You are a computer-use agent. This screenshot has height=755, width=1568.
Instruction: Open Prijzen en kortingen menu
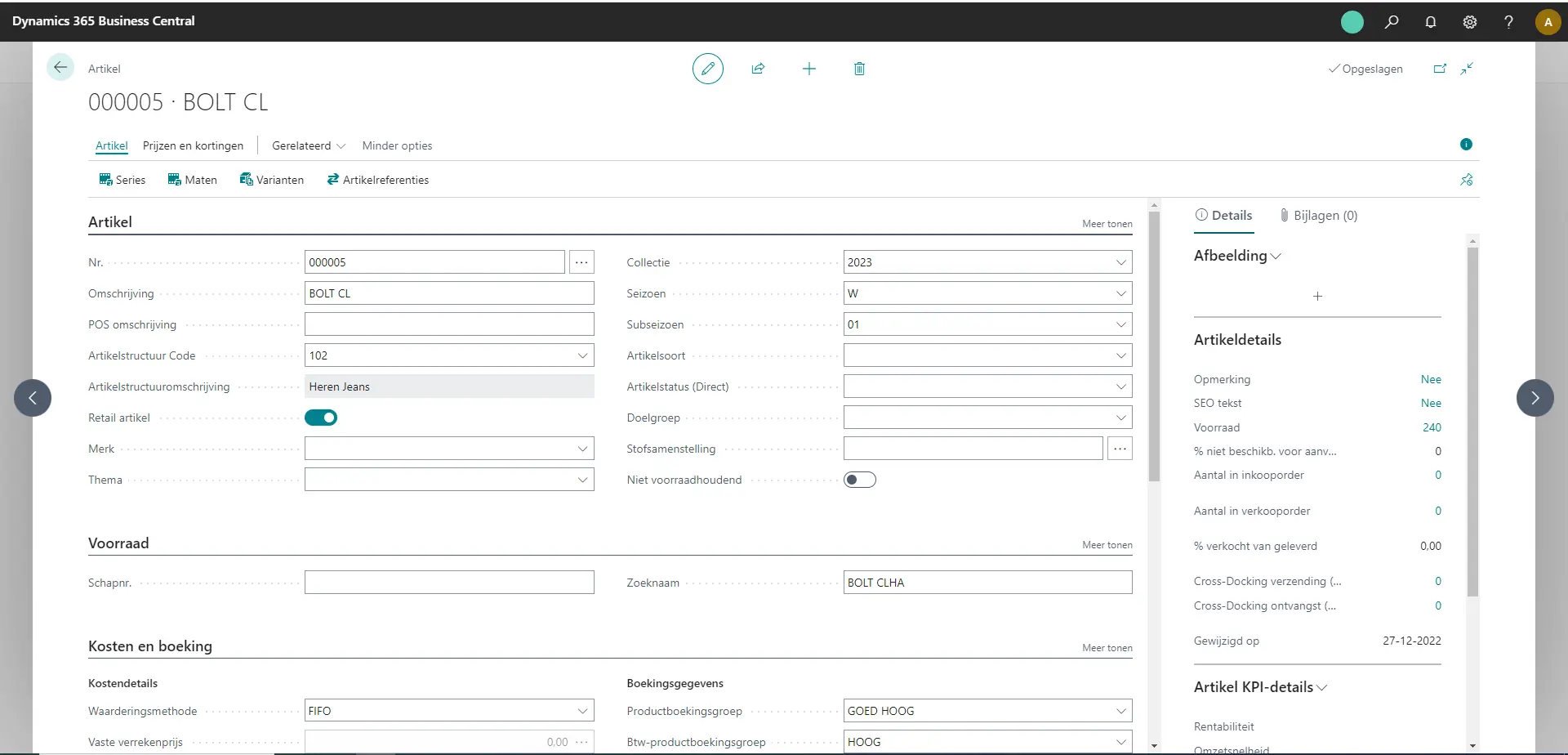pyautogui.click(x=193, y=145)
